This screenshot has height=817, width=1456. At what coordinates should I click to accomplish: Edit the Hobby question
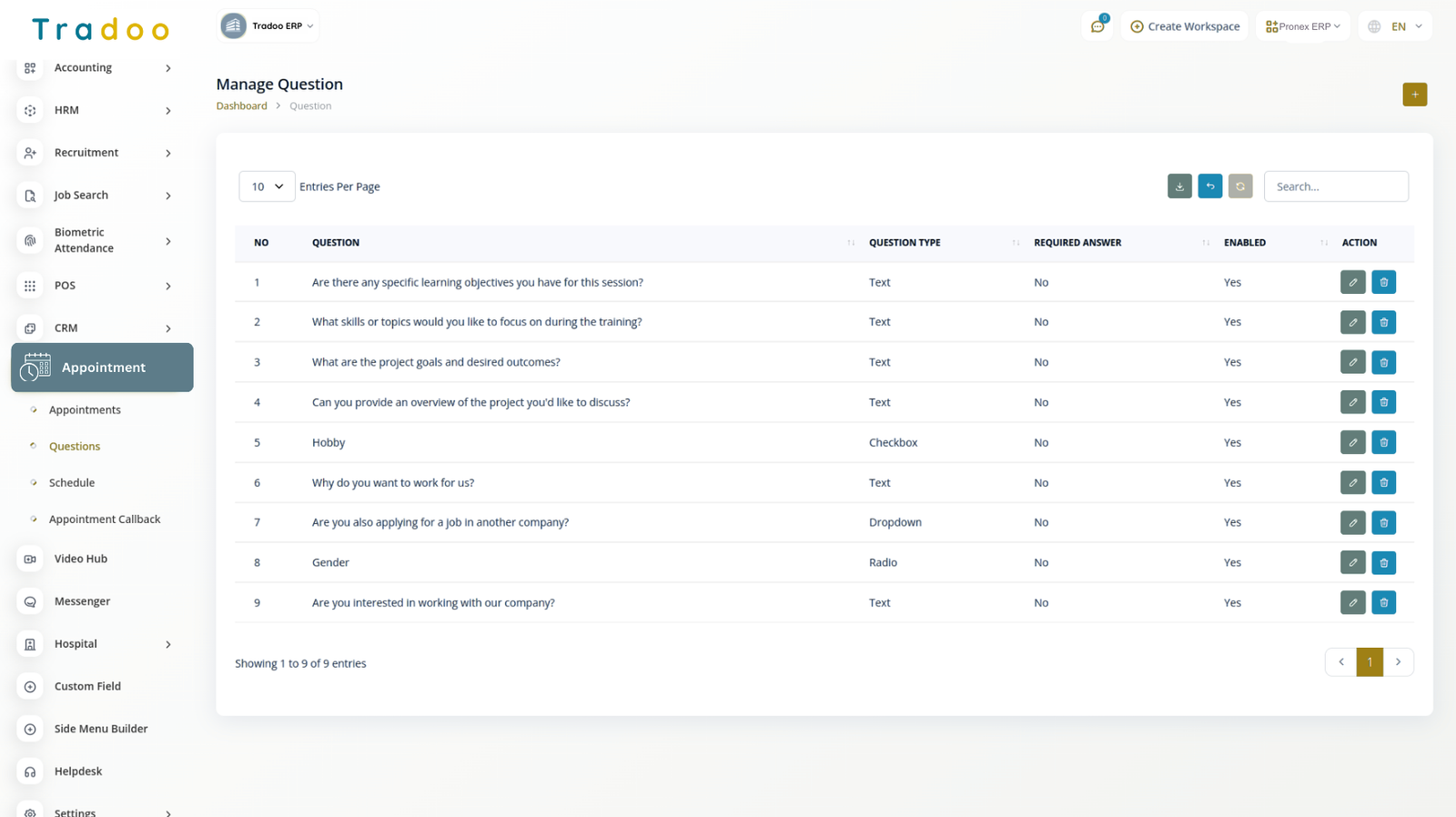click(x=1352, y=443)
